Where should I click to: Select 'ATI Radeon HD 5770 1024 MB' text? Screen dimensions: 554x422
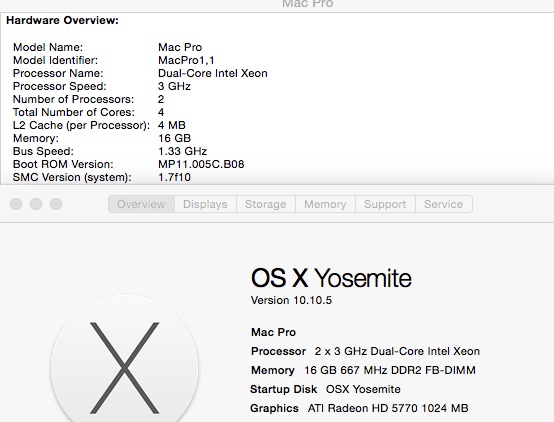pyautogui.click(x=388, y=409)
